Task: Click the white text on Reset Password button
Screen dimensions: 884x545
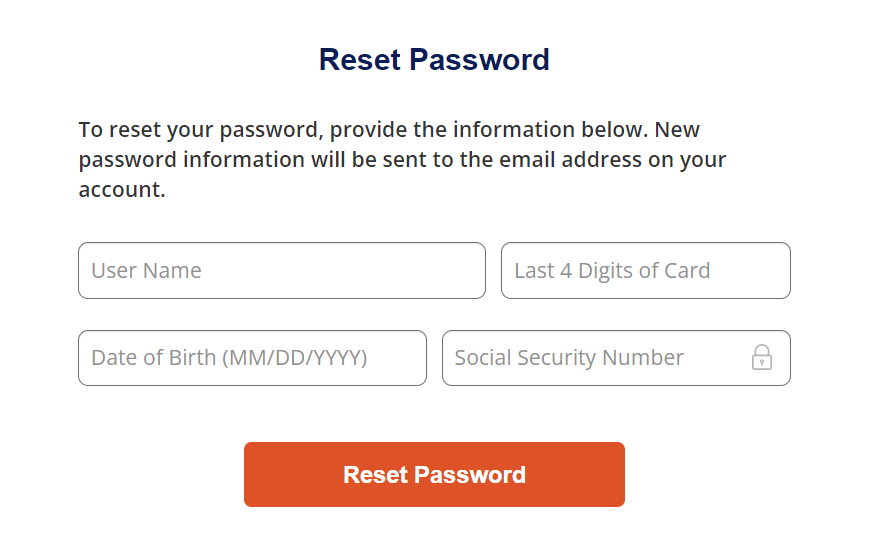Action: point(434,475)
